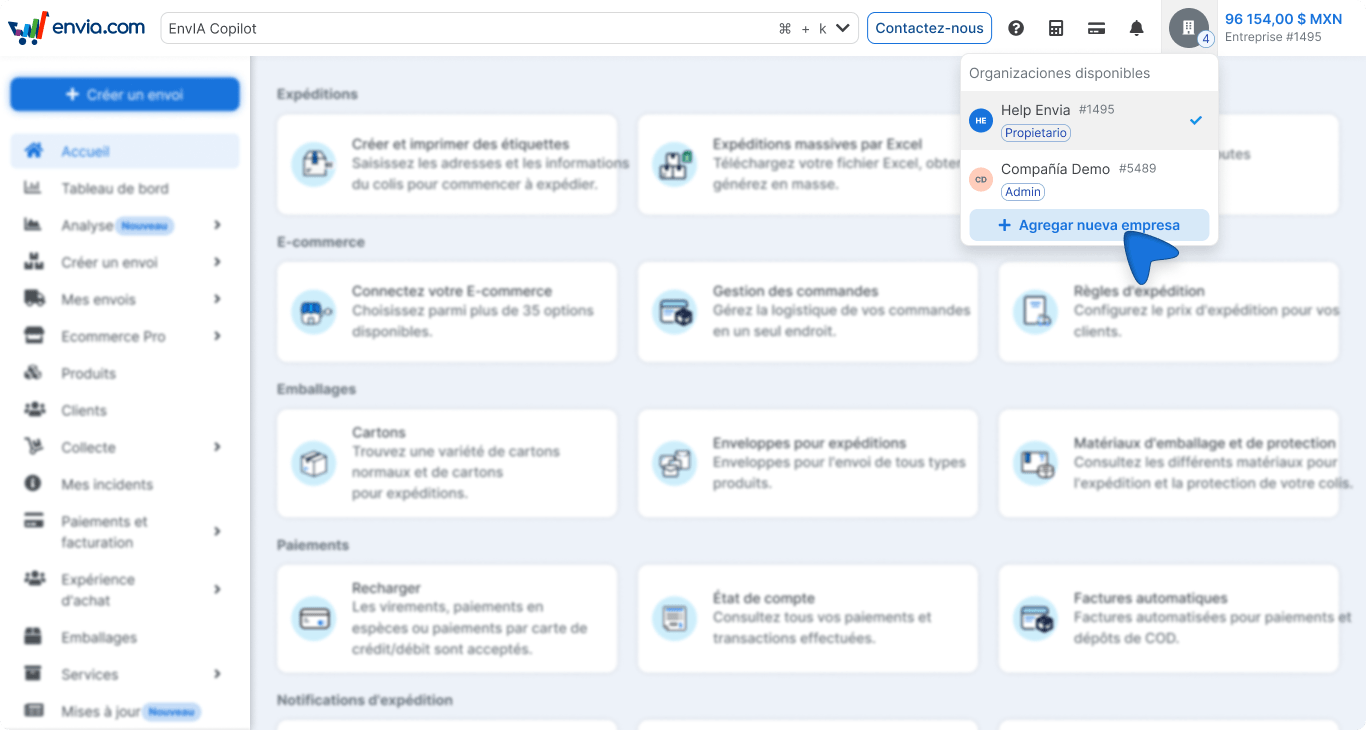1366x730 pixels.
Task: Click the Mes incidents sidebar icon
Action: [34, 484]
